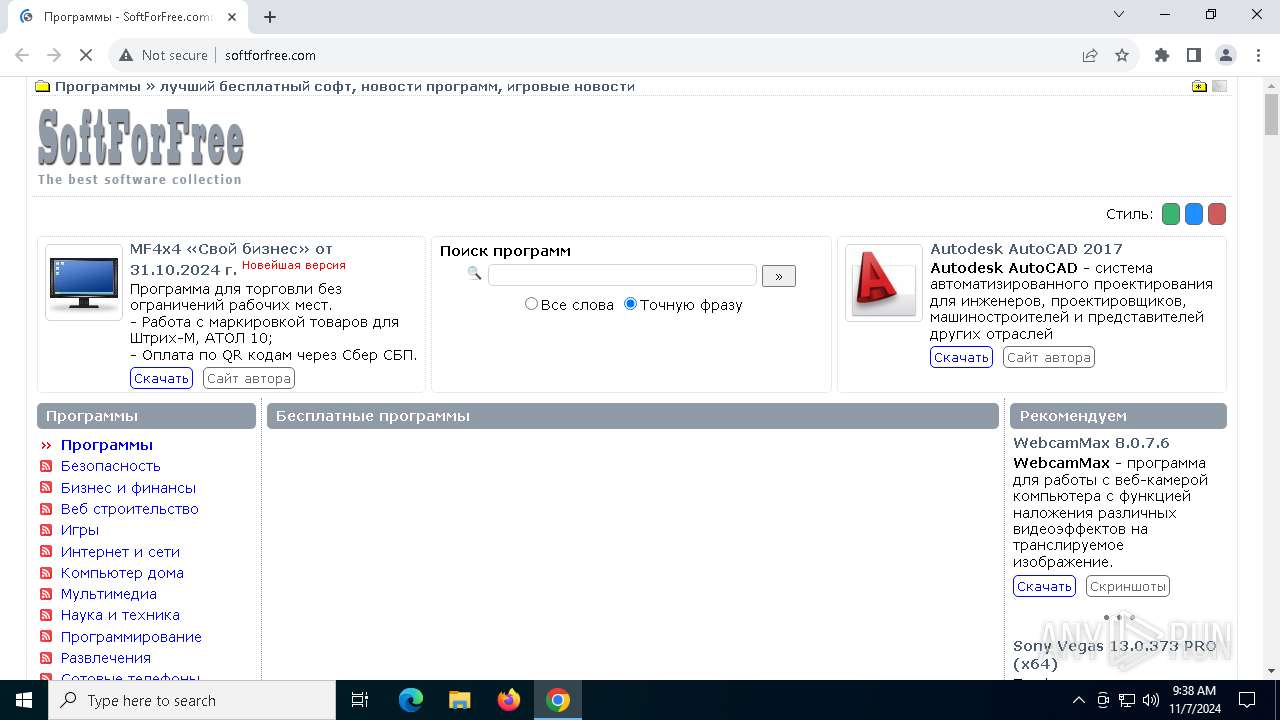This screenshot has height=720, width=1280.
Task: Open the Мультимедиа category
Action: pyautogui.click(x=109, y=594)
